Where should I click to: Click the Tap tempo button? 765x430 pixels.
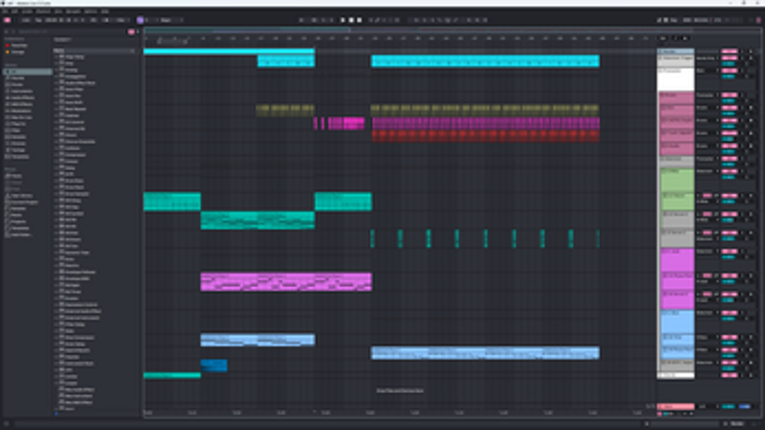coord(38,20)
